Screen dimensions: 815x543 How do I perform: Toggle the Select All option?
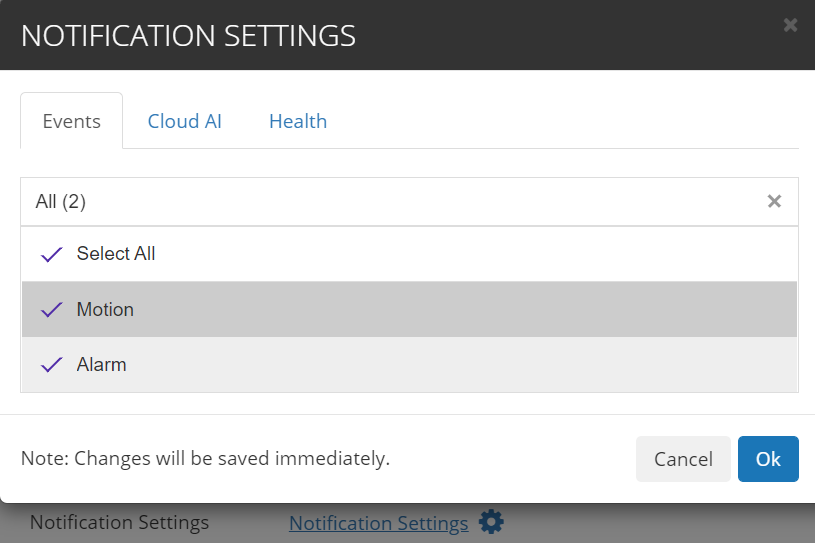click(116, 254)
